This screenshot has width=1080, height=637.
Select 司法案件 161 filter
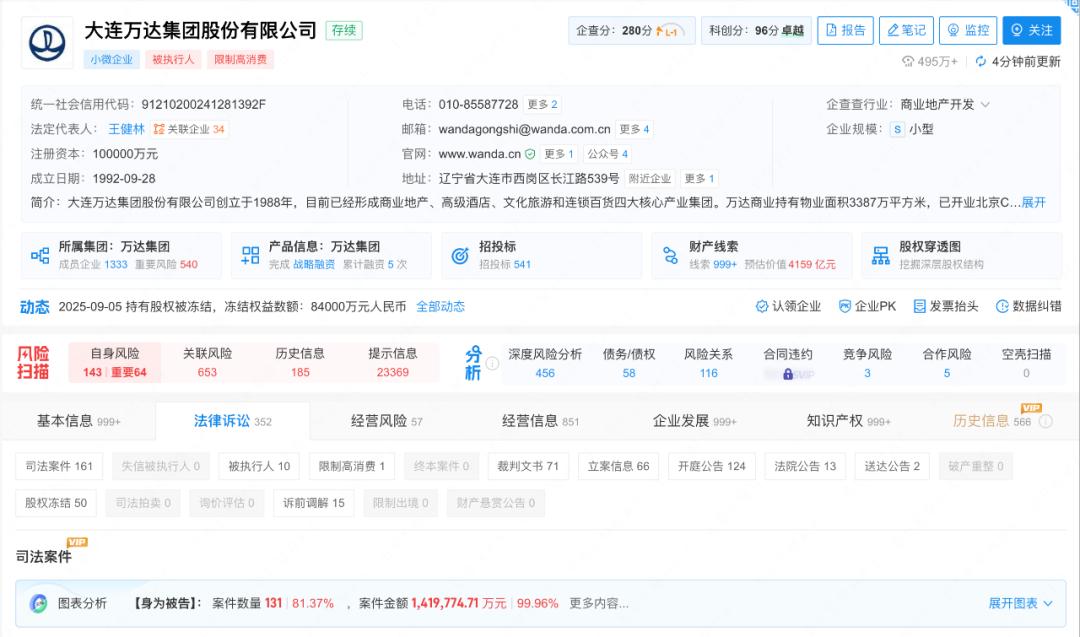pyautogui.click(x=59, y=466)
